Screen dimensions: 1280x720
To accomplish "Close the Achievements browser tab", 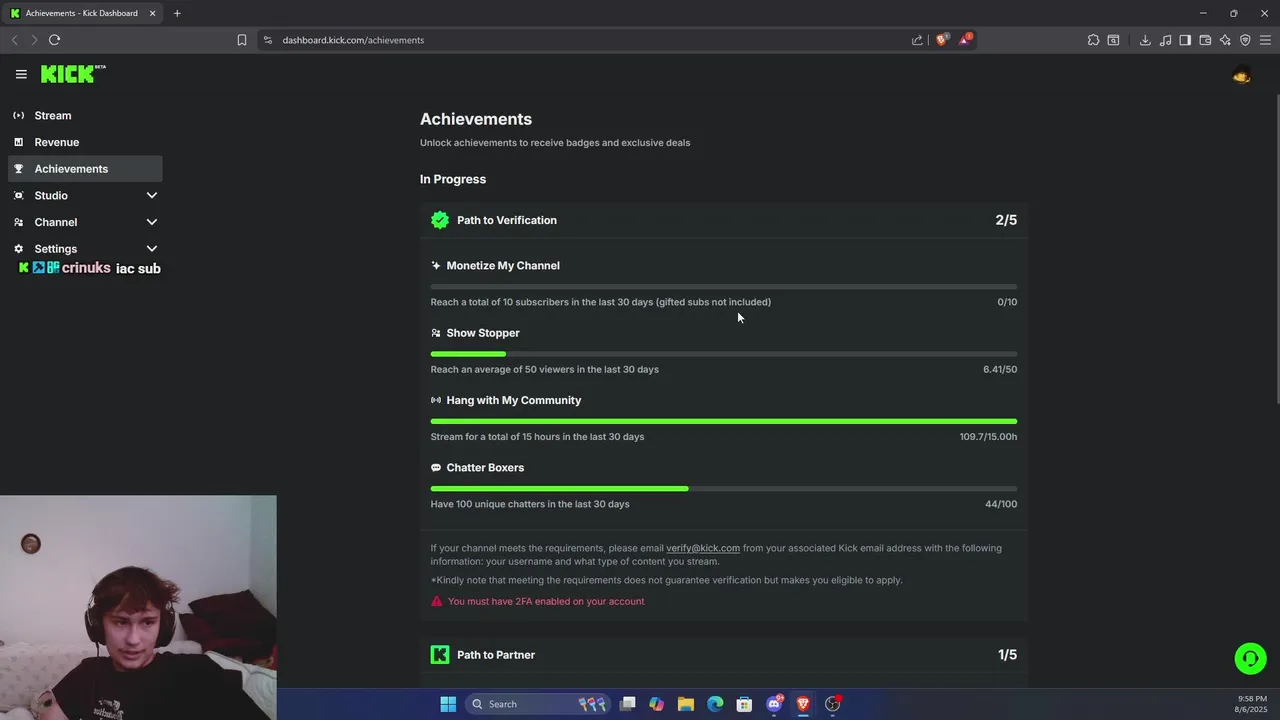I will pyautogui.click(x=153, y=13).
